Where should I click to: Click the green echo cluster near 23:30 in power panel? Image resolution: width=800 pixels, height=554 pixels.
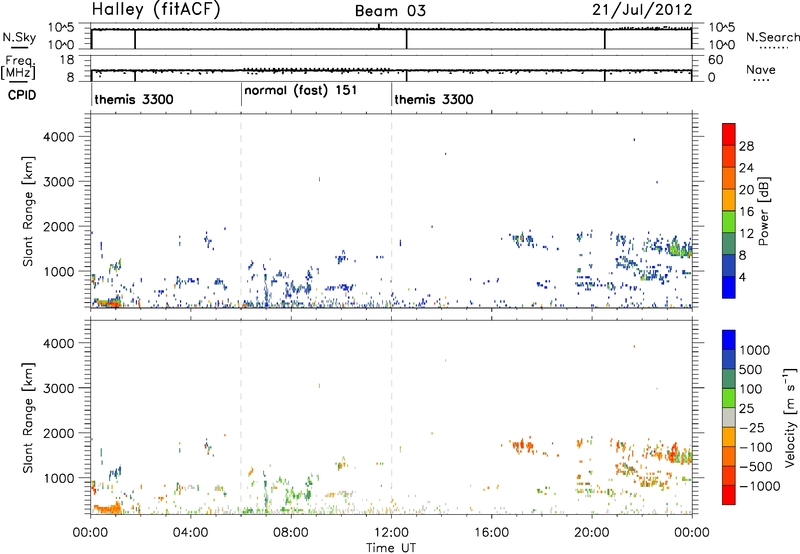[679, 249]
